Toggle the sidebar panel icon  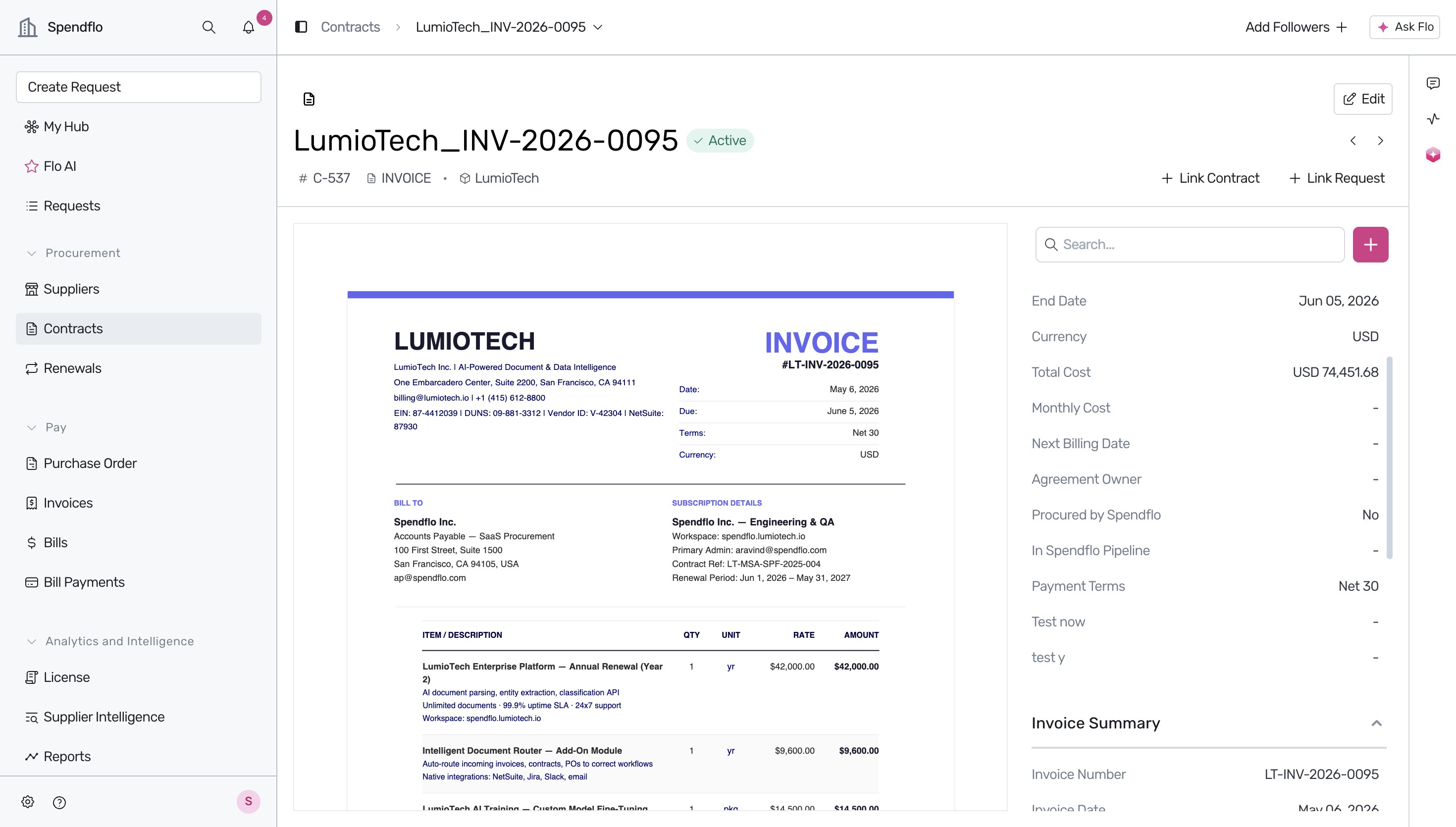click(301, 27)
